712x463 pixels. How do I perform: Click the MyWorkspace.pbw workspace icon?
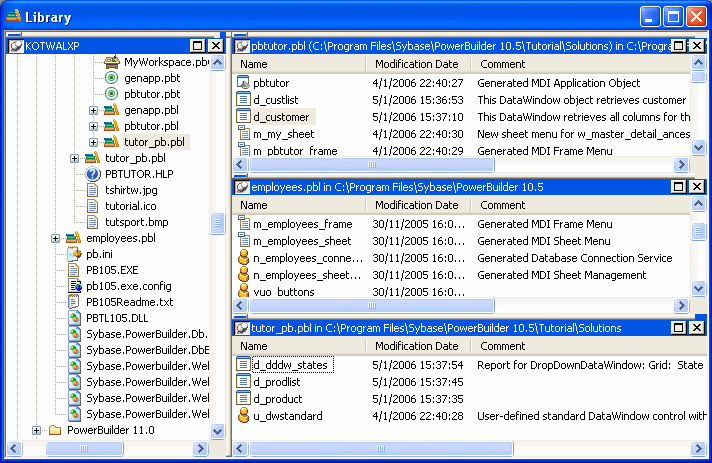click(111, 62)
